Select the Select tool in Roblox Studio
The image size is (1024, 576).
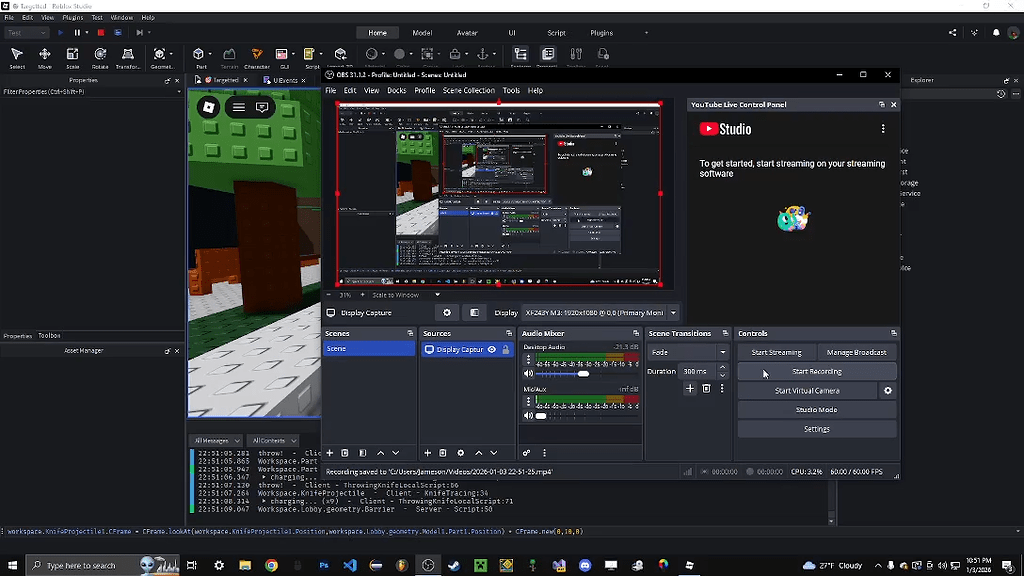click(17, 57)
